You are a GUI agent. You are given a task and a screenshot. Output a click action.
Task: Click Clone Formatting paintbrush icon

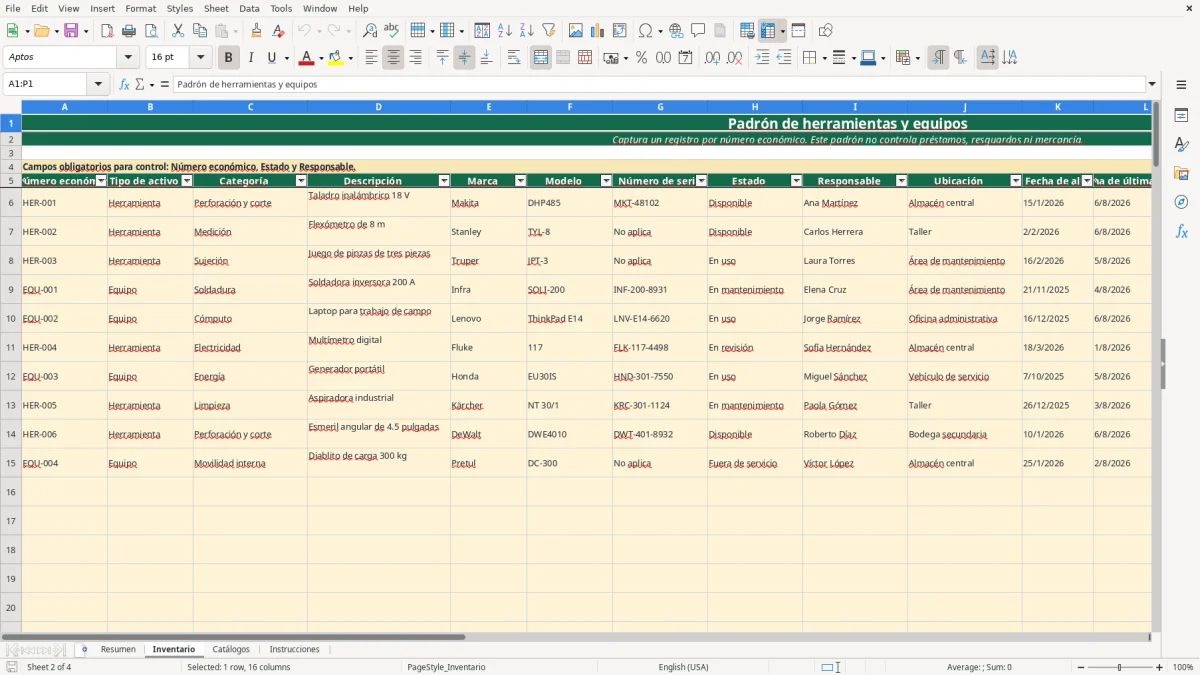pos(257,31)
